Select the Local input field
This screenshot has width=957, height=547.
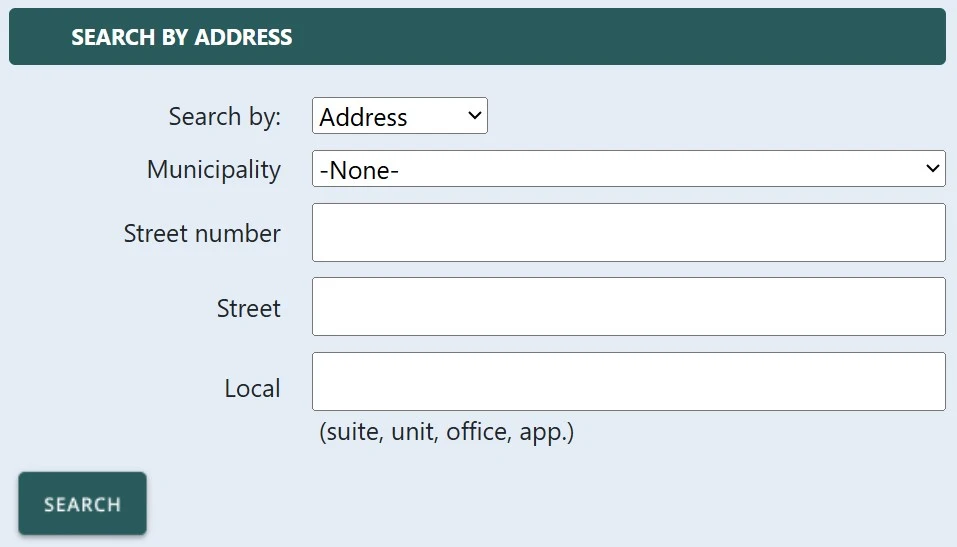click(627, 381)
